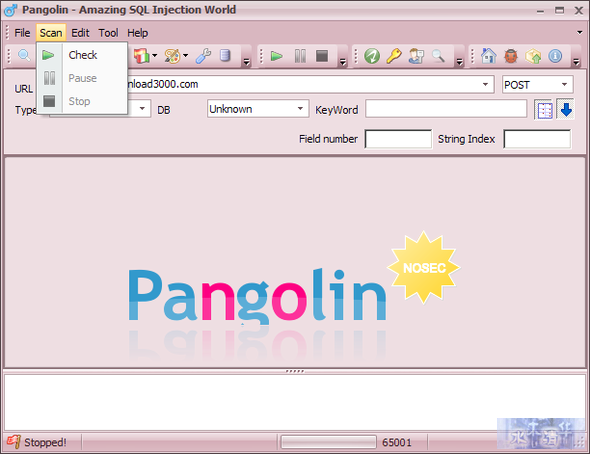Open the Help menu
This screenshot has height=454, width=590.
pyautogui.click(x=137, y=33)
